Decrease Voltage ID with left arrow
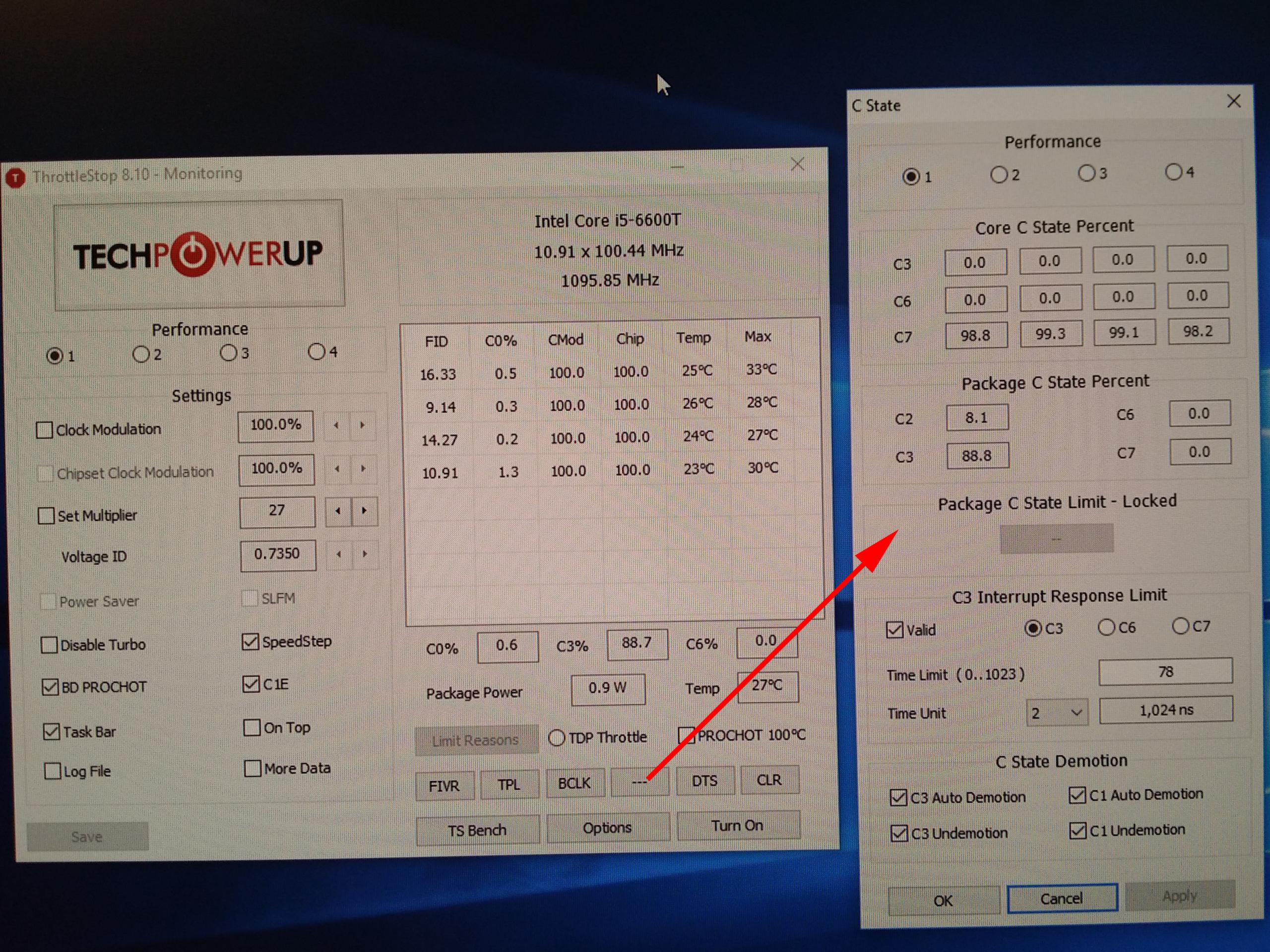 pyautogui.click(x=339, y=554)
